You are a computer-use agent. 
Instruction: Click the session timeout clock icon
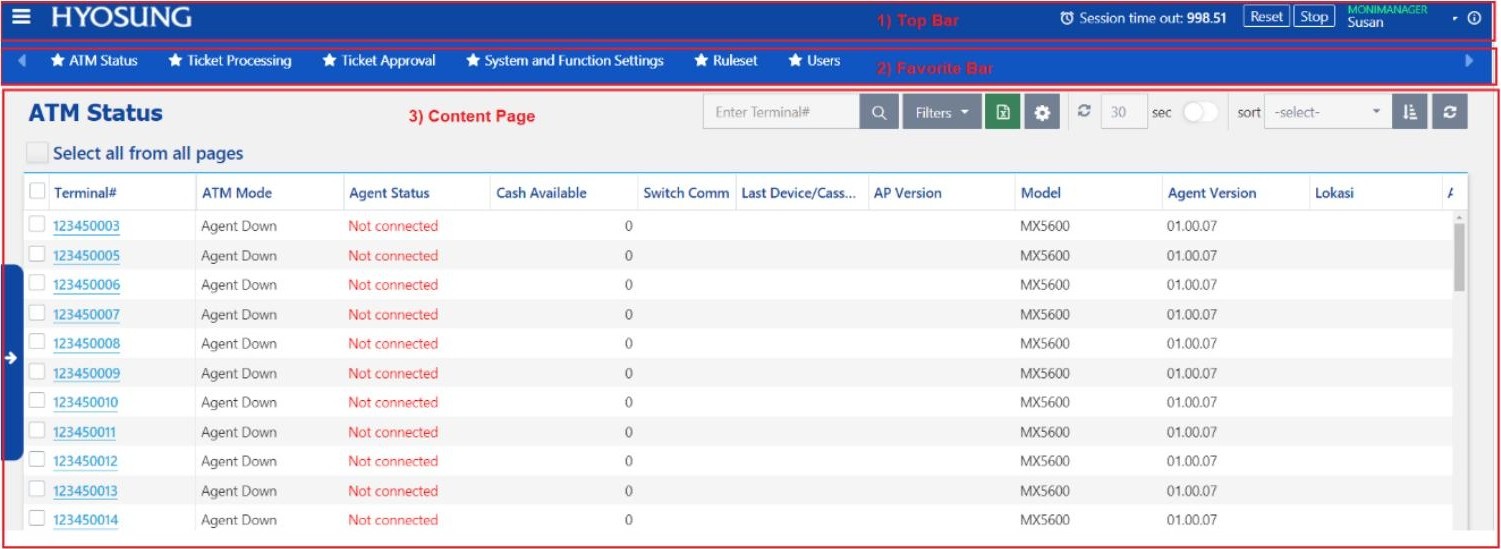pos(1067,18)
